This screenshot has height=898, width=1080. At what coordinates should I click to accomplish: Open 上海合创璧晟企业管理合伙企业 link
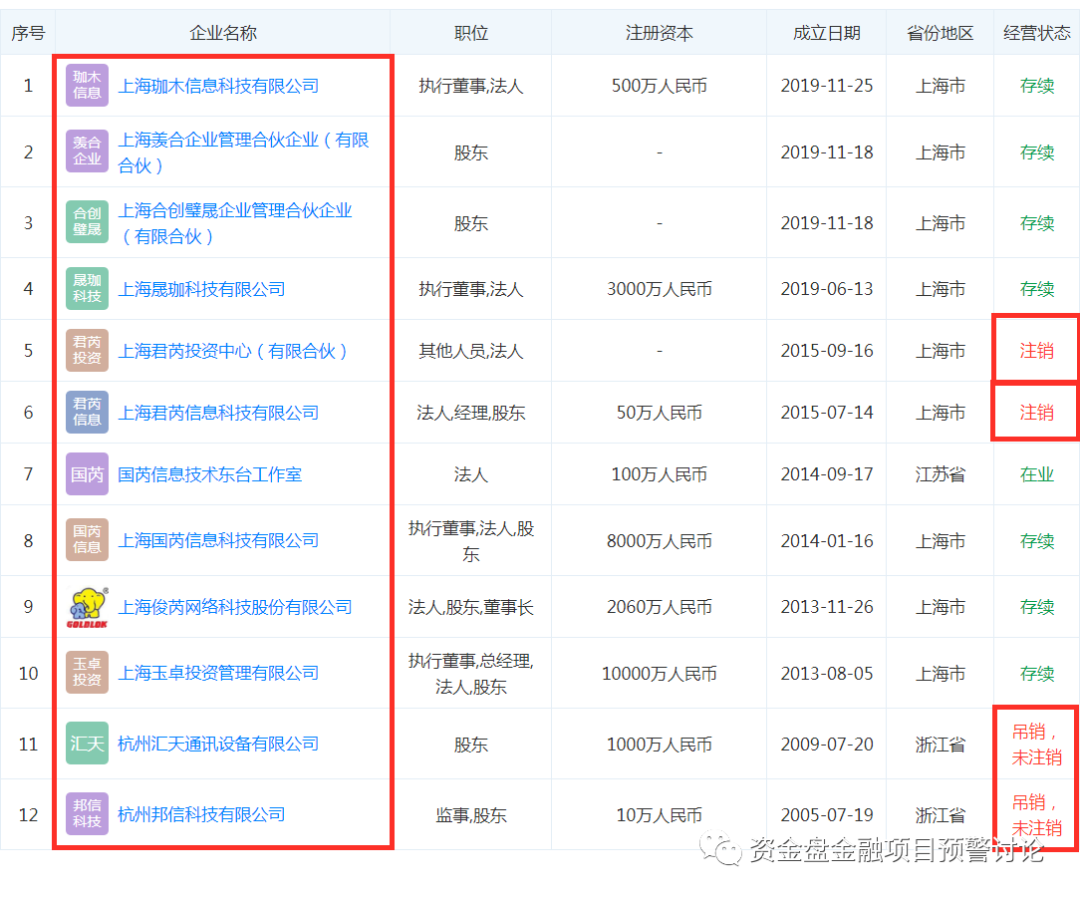(x=235, y=223)
